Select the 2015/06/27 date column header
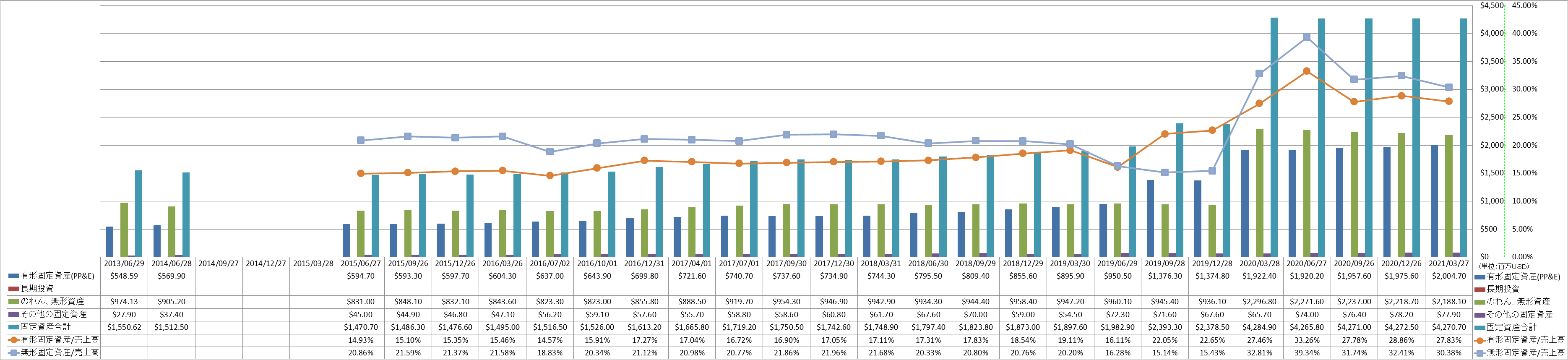Viewport: 1568px width, 360px height. (x=360, y=263)
